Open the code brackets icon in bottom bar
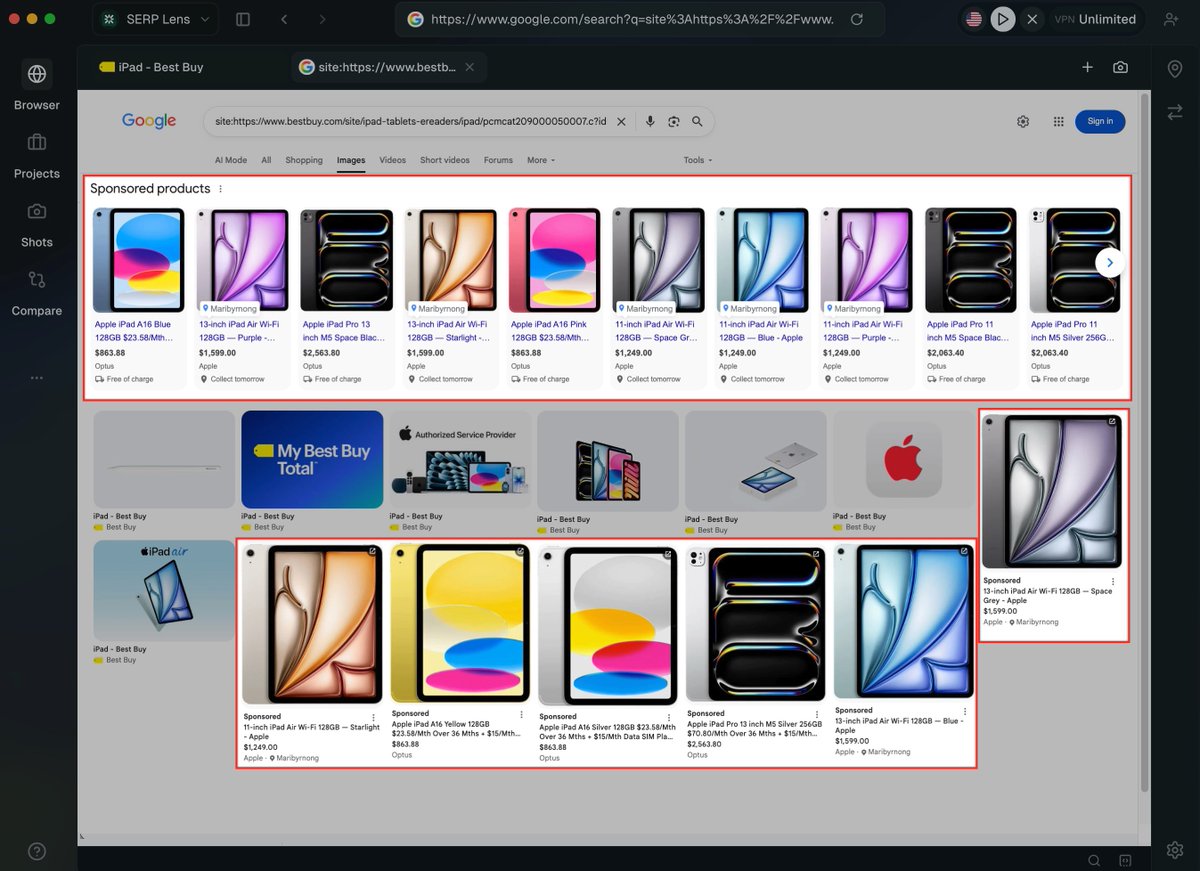 [x=1125, y=860]
